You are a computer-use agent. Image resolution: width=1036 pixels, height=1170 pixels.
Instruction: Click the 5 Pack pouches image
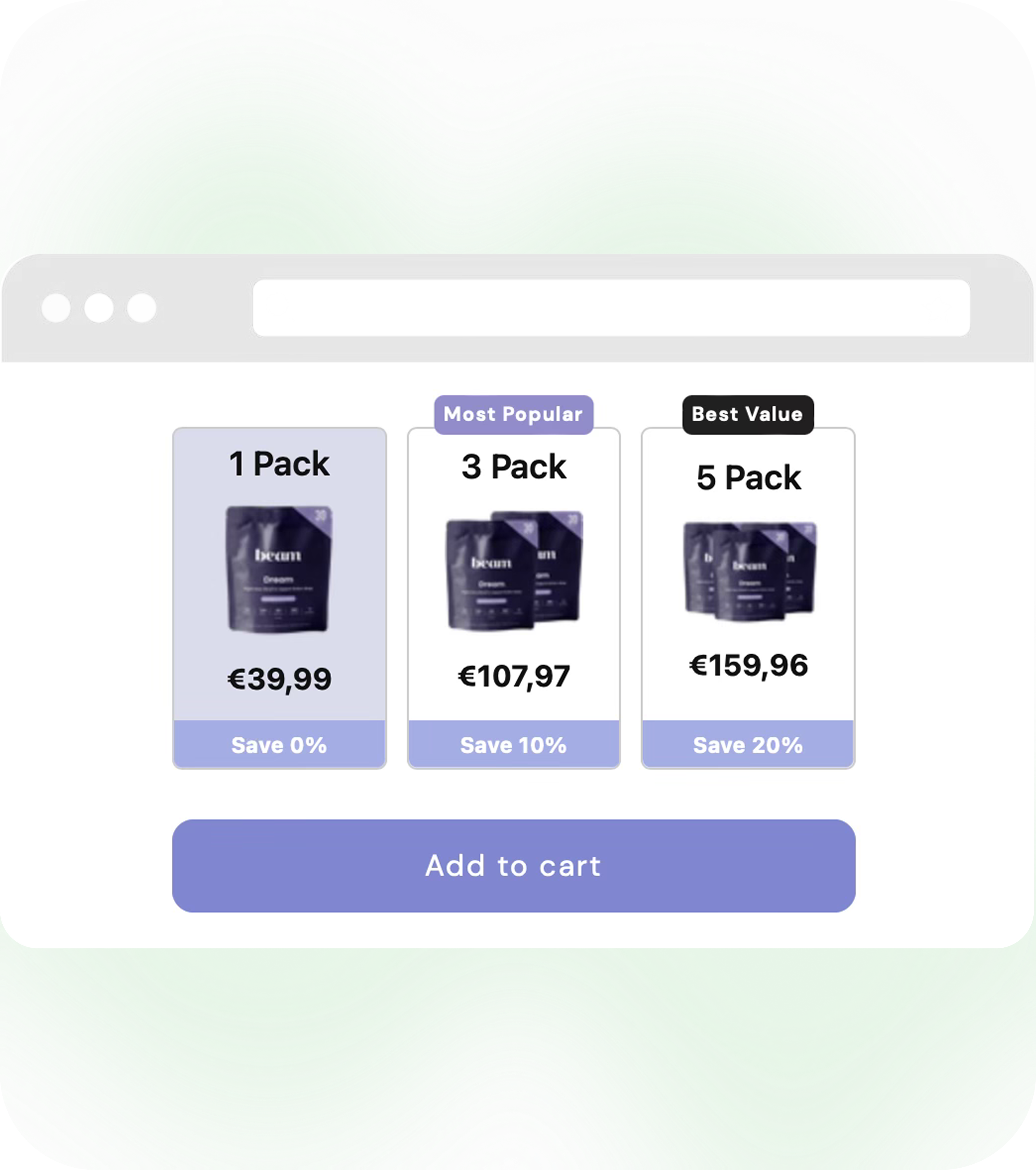(x=750, y=571)
